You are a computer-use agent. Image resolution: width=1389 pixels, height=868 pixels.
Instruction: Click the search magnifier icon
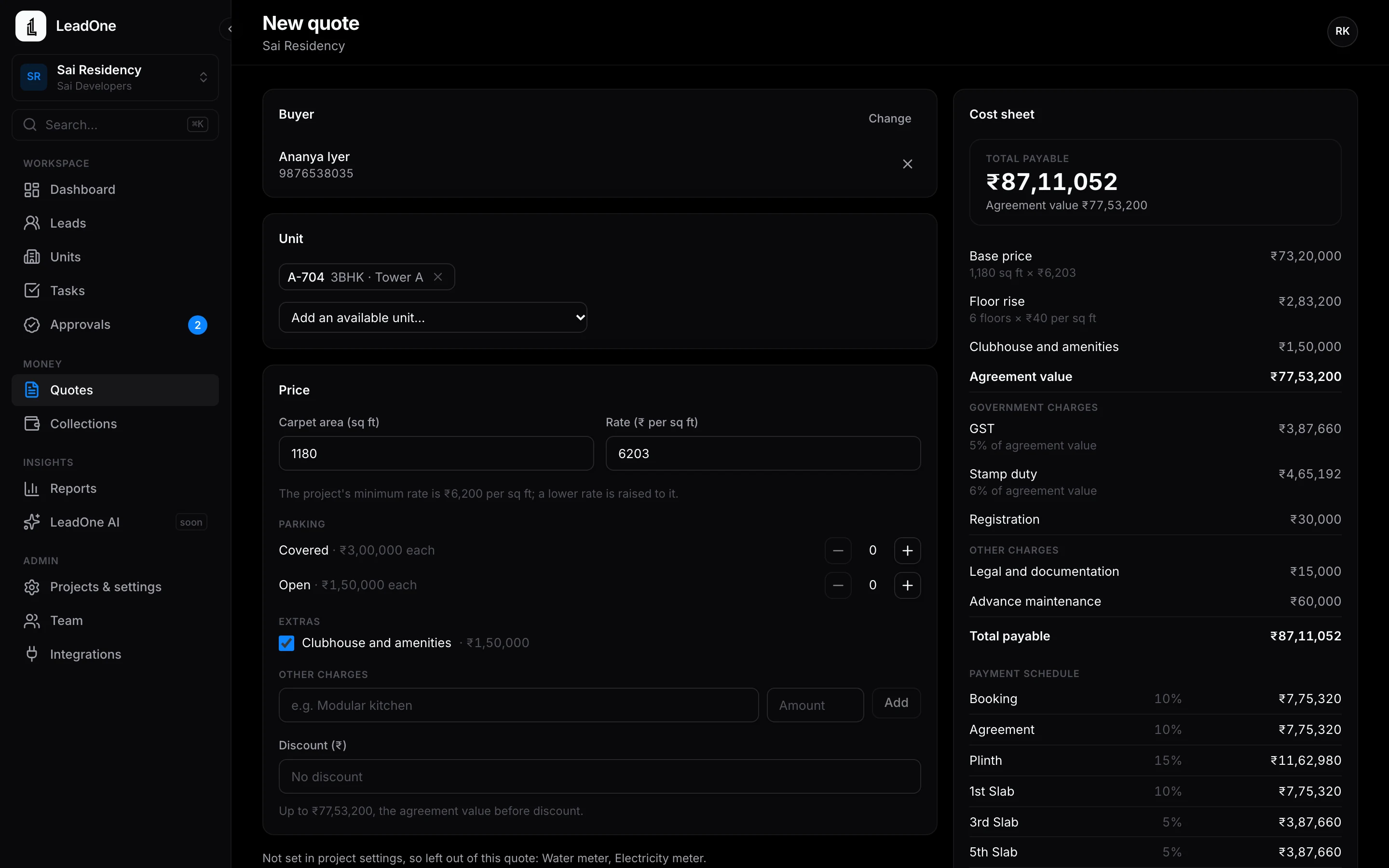point(30,124)
